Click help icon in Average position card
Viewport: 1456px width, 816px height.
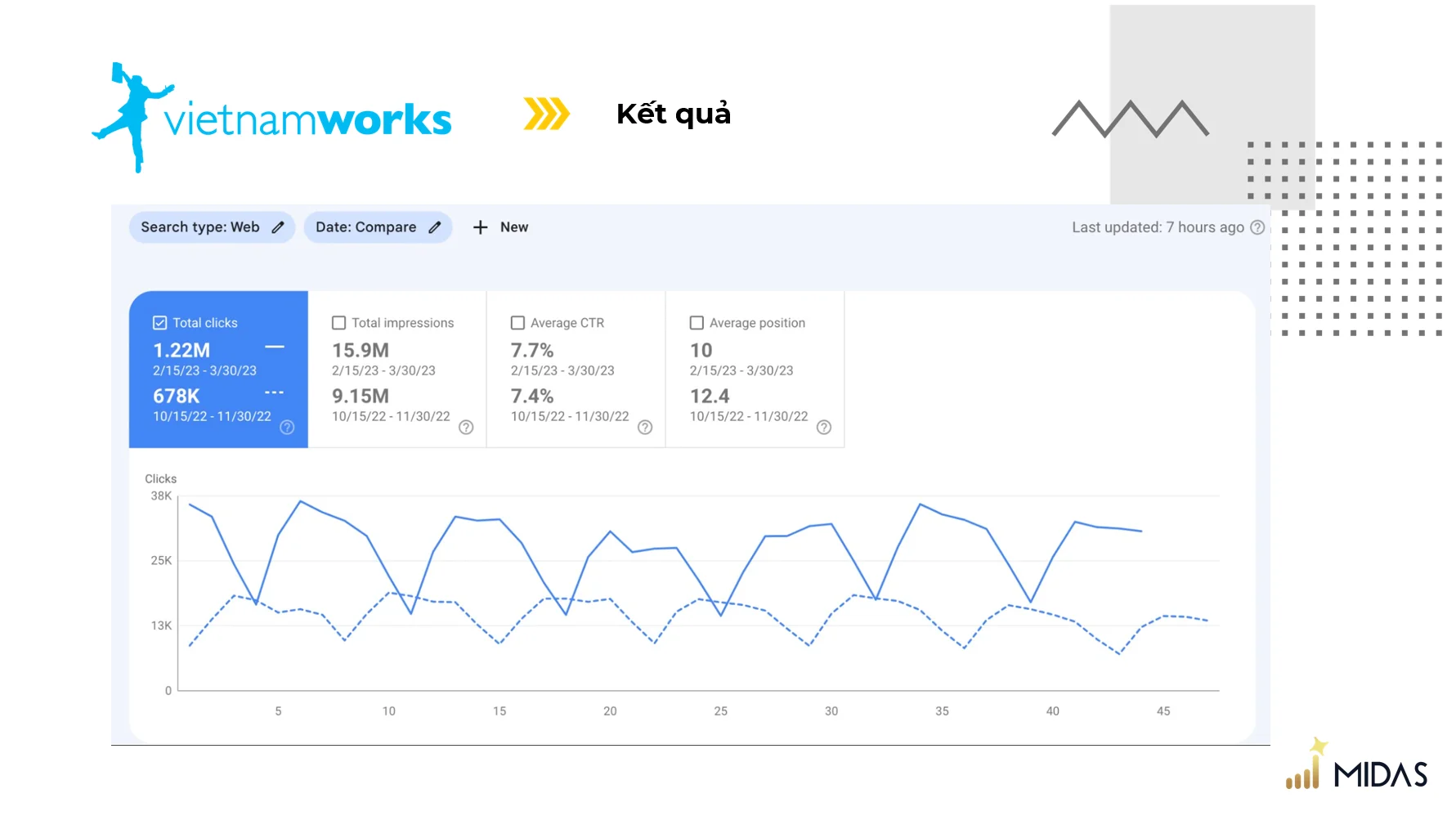(824, 428)
